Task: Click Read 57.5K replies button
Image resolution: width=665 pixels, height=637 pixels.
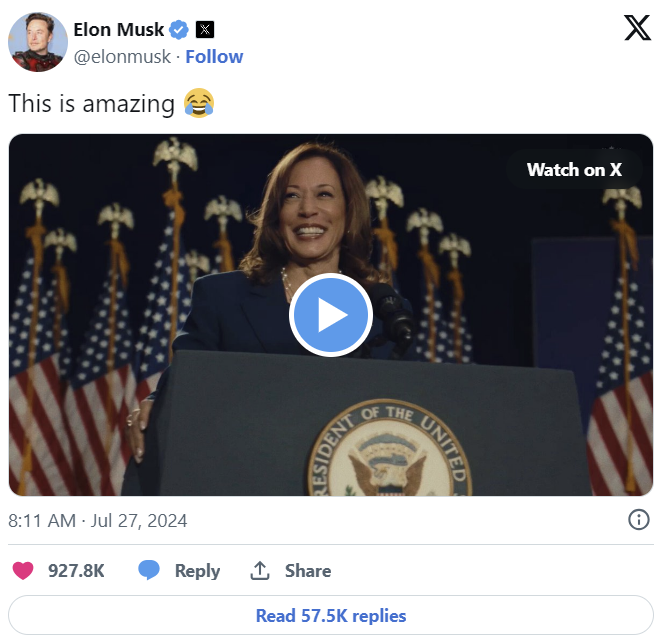Action: (x=331, y=616)
